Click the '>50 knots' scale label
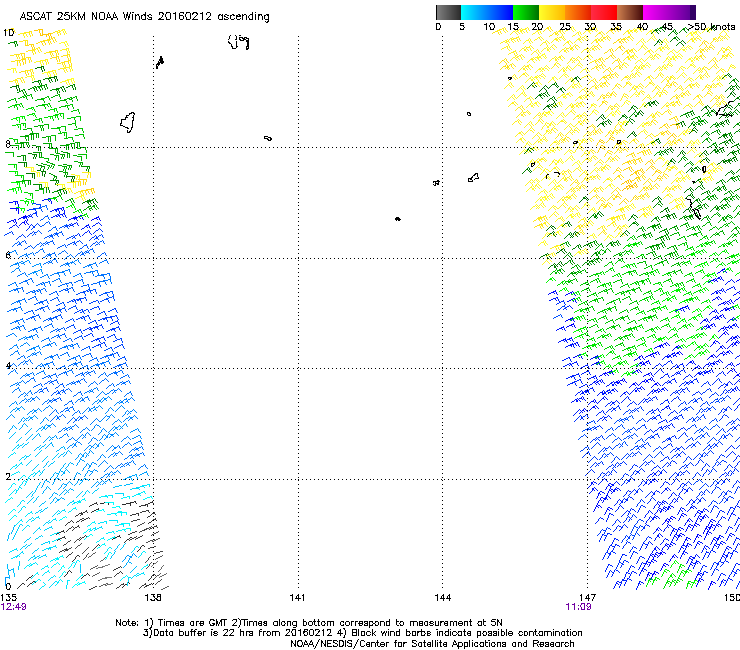The image size is (740, 650). [712, 27]
